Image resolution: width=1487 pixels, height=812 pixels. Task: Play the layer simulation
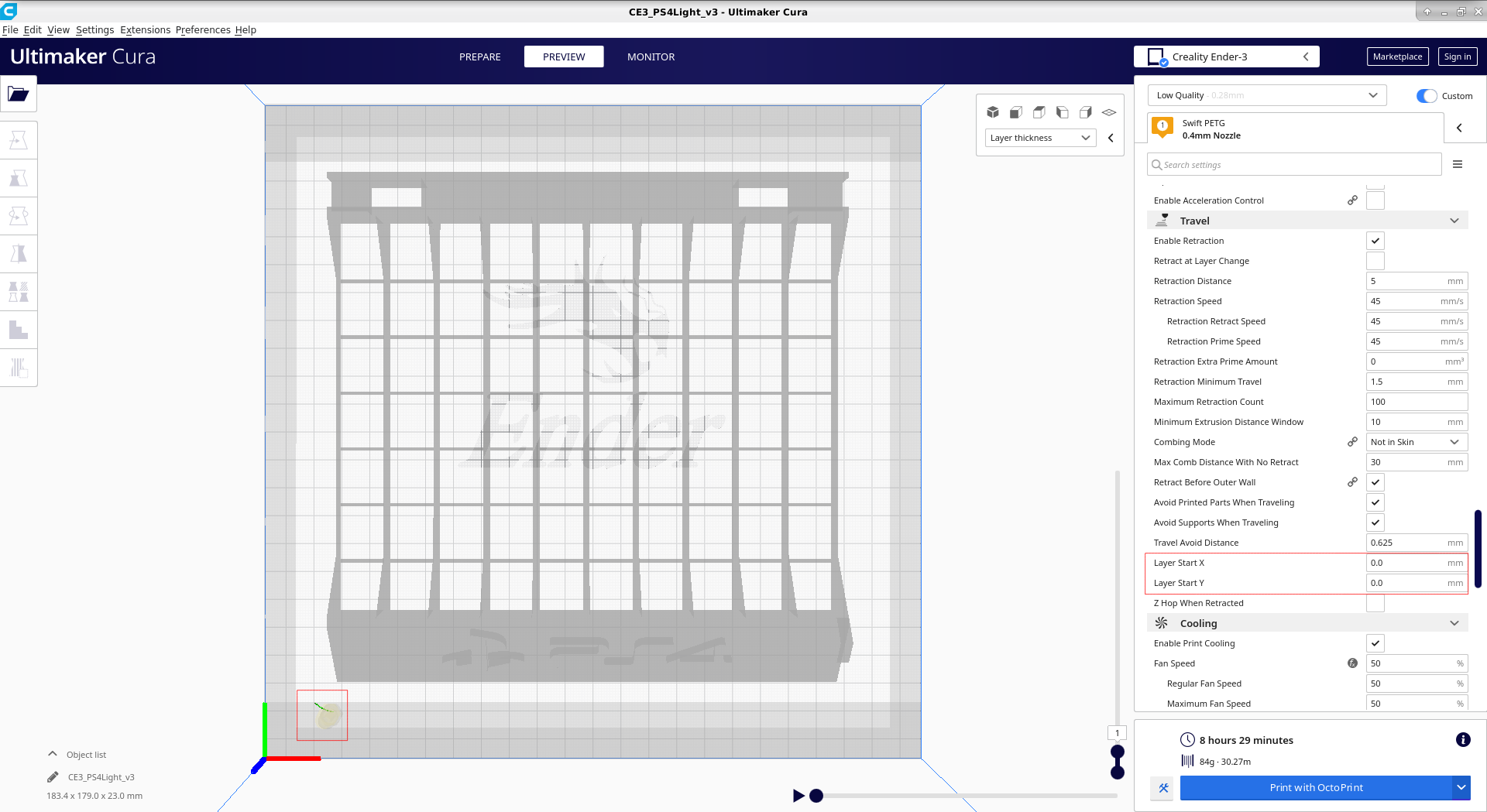[x=798, y=796]
